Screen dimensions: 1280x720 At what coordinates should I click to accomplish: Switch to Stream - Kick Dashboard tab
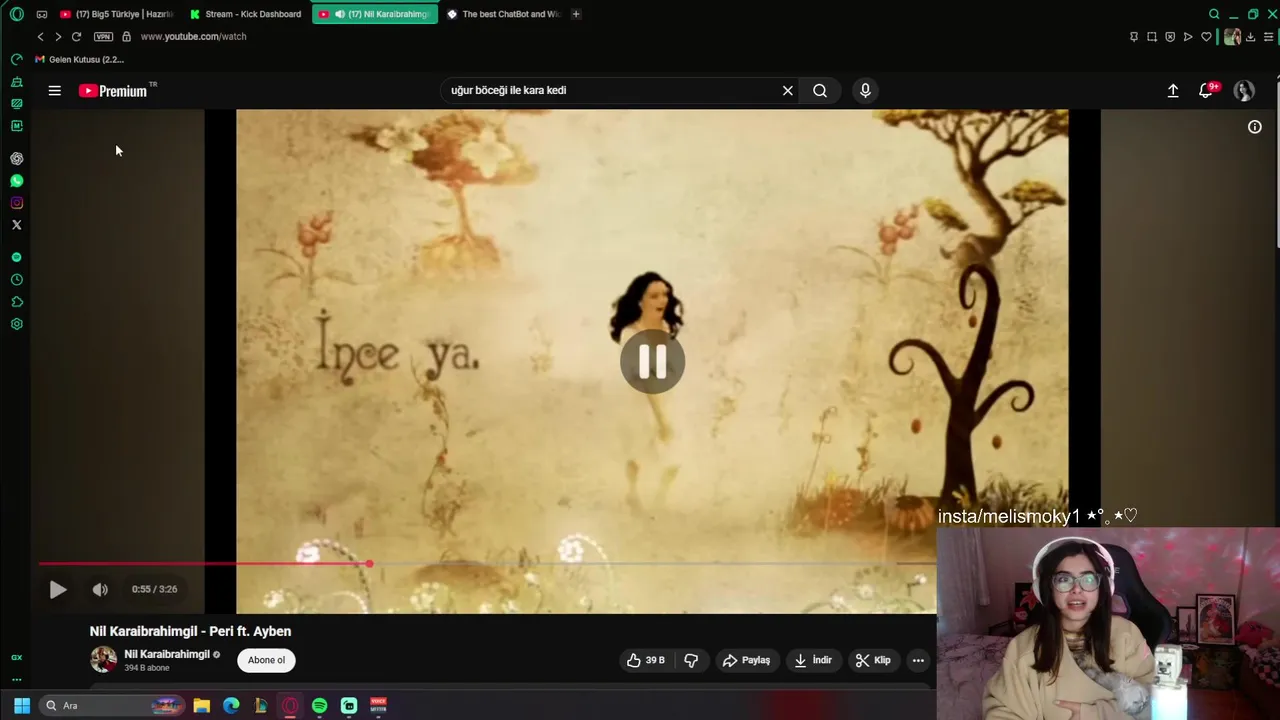pos(246,14)
